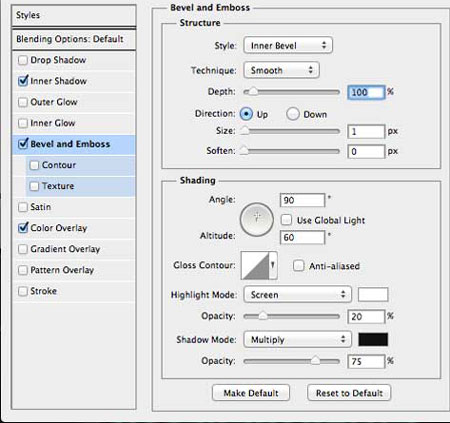Screen dimensions: 450x423
Task: Click the highlight Opacity slider handle
Action: click(263, 315)
